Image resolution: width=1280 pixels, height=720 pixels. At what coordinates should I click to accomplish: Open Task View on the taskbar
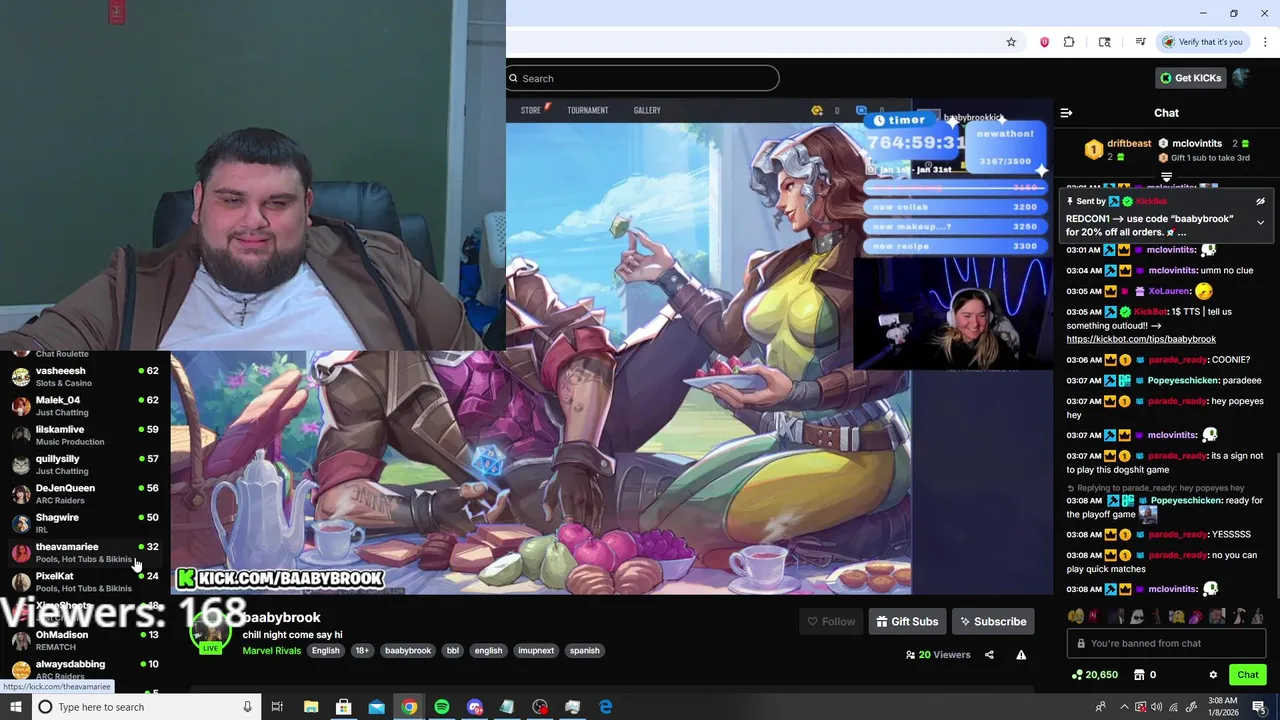pos(277,707)
